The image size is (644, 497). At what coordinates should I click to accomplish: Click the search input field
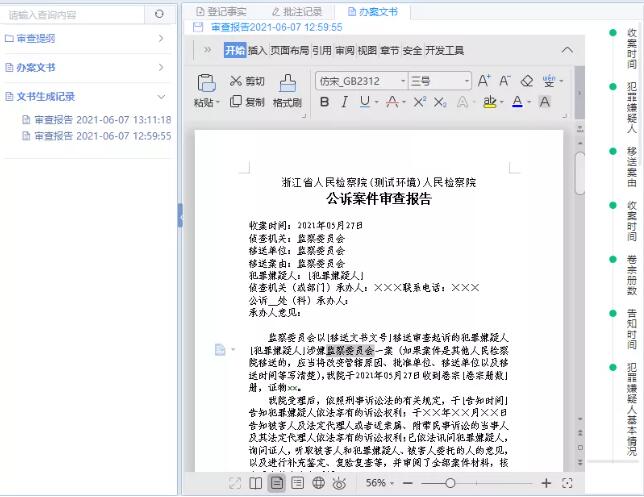click(72, 15)
